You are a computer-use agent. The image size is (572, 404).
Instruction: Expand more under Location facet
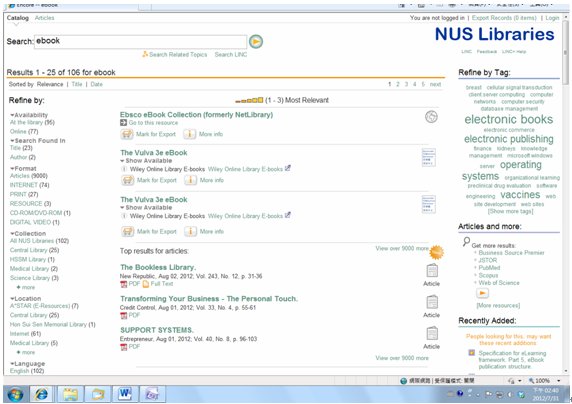(26, 352)
